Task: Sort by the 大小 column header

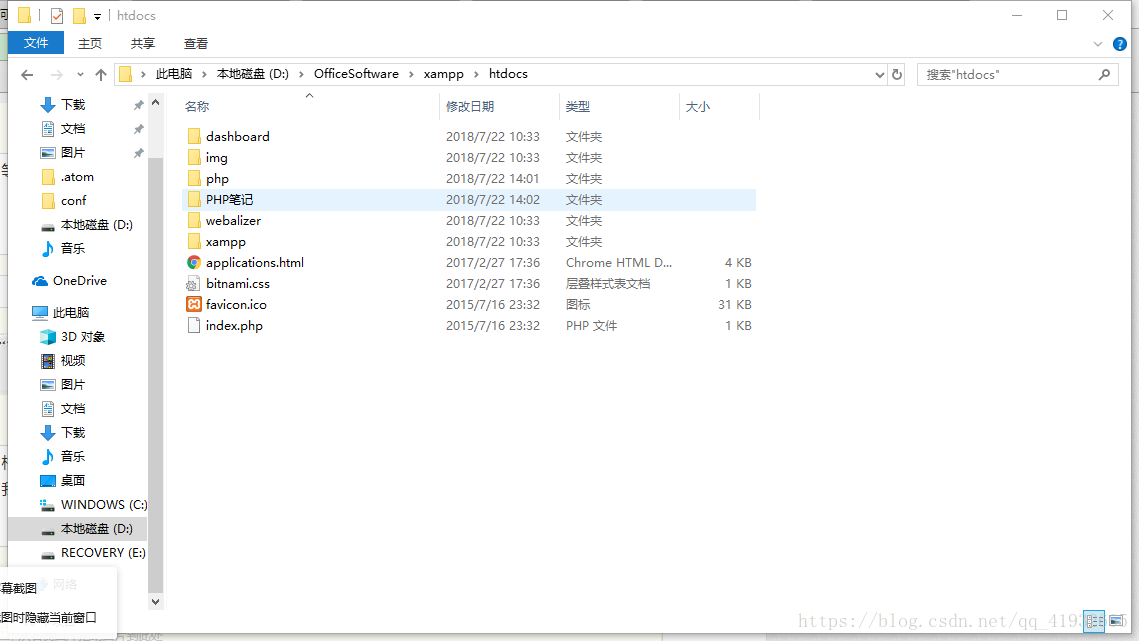Action: (x=697, y=106)
